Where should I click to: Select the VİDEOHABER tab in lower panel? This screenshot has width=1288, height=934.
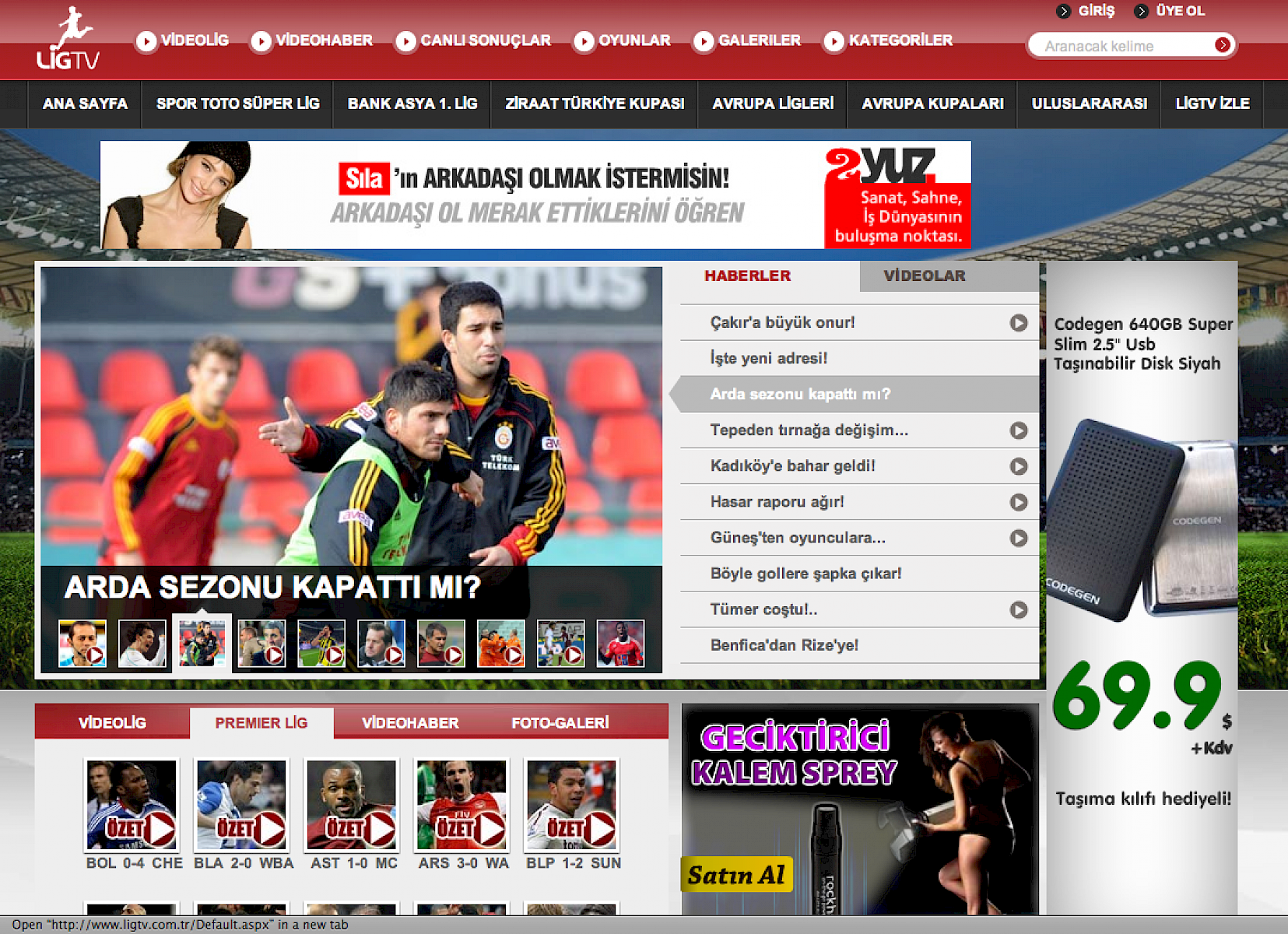coord(410,723)
